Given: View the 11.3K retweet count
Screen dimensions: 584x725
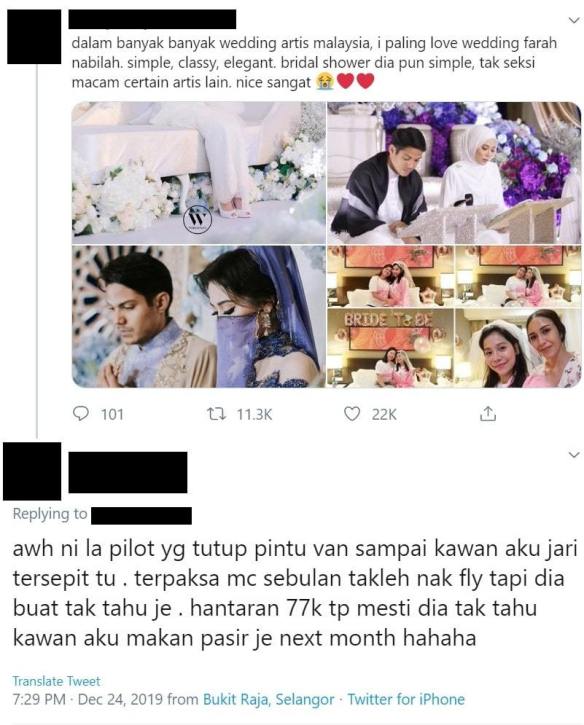Looking at the screenshot, I should click(254, 414).
